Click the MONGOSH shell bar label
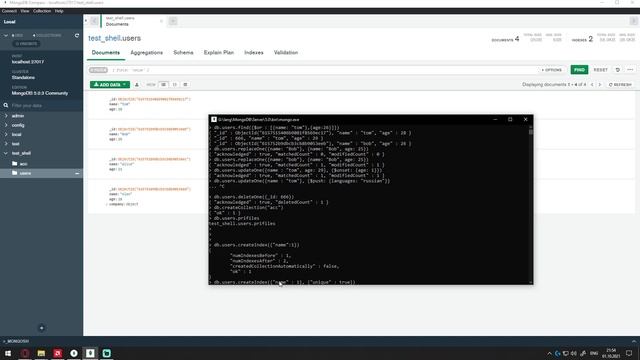Image resolution: width=640 pixels, height=360 pixels. coord(17,341)
